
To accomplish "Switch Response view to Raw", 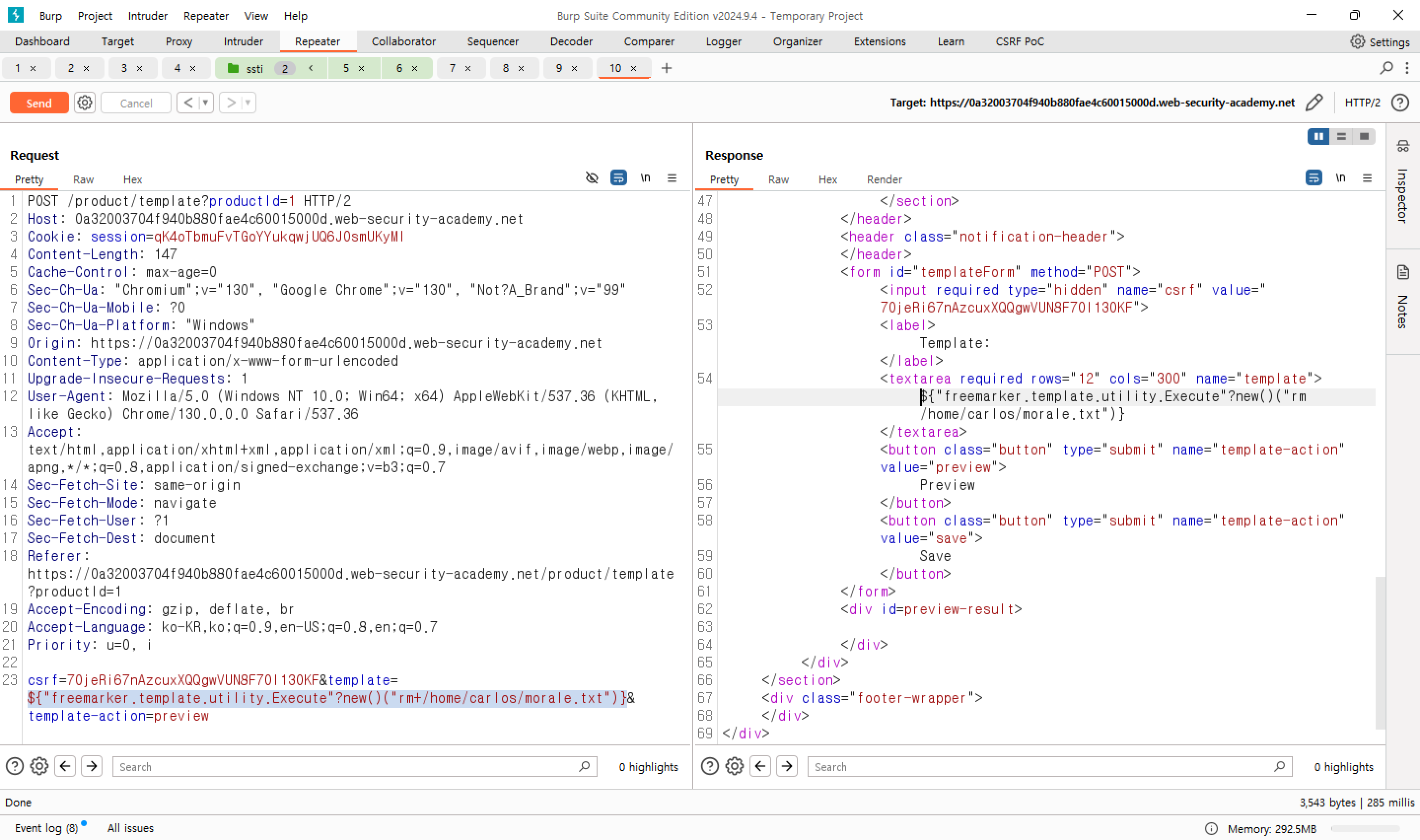I will [x=778, y=179].
